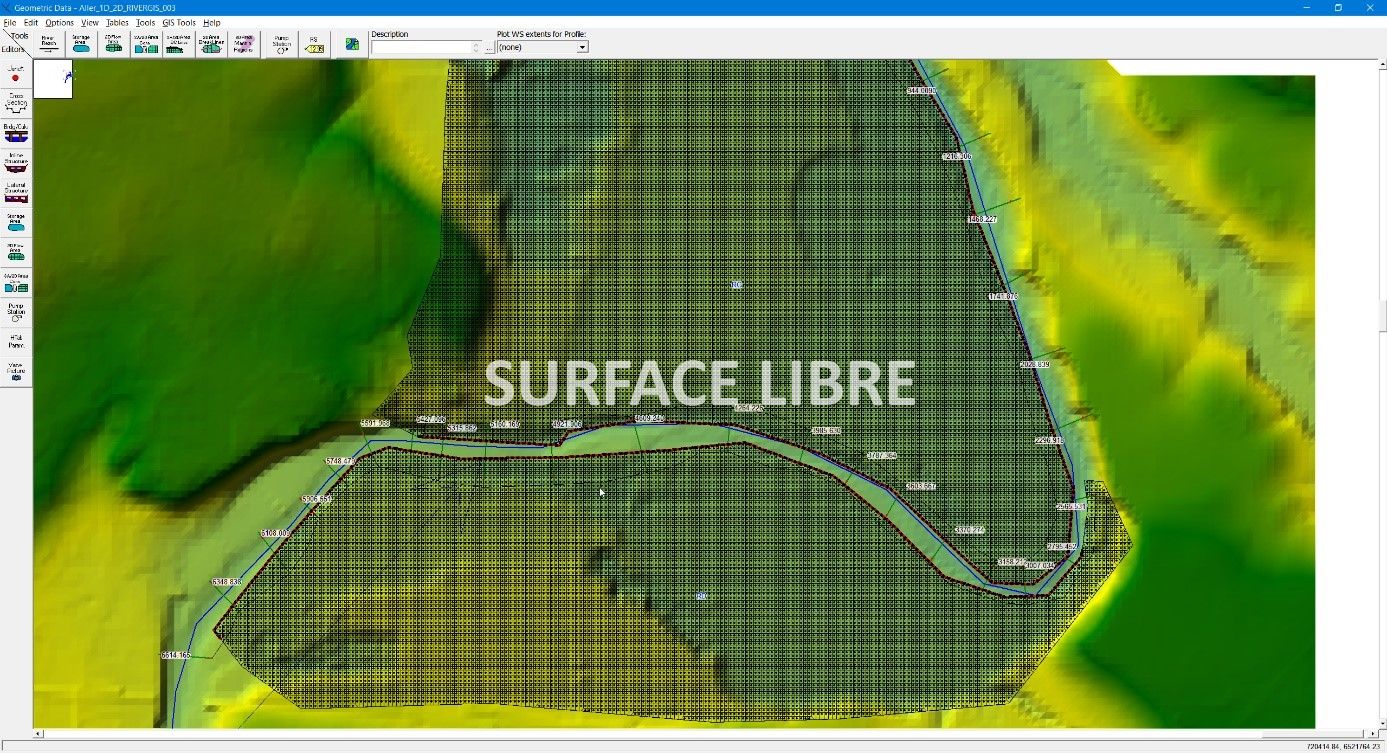The image size is (1387, 753).
Task: Open the Tables menu
Action: pos(117,22)
